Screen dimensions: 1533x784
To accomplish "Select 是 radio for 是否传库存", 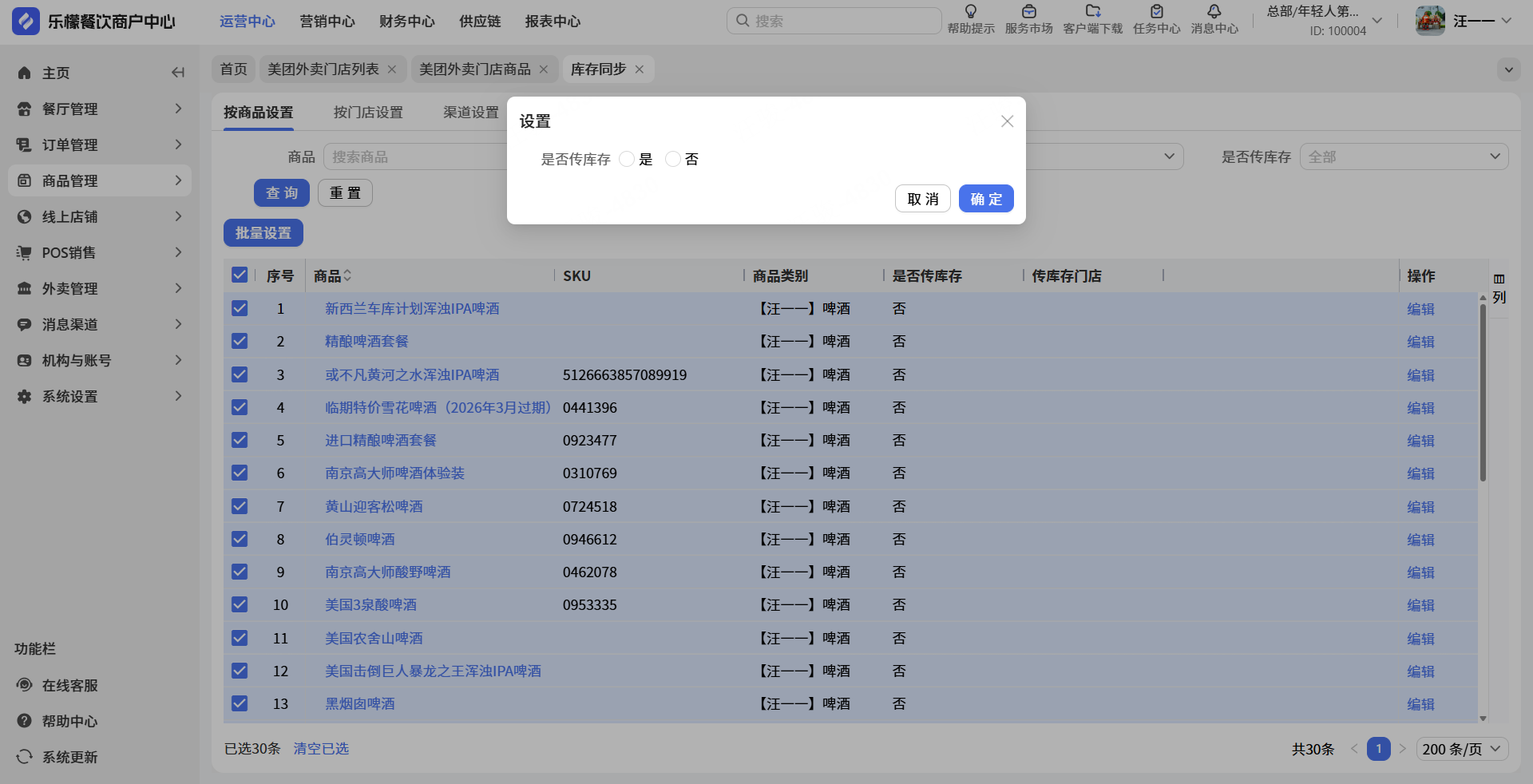I will pos(627,160).
